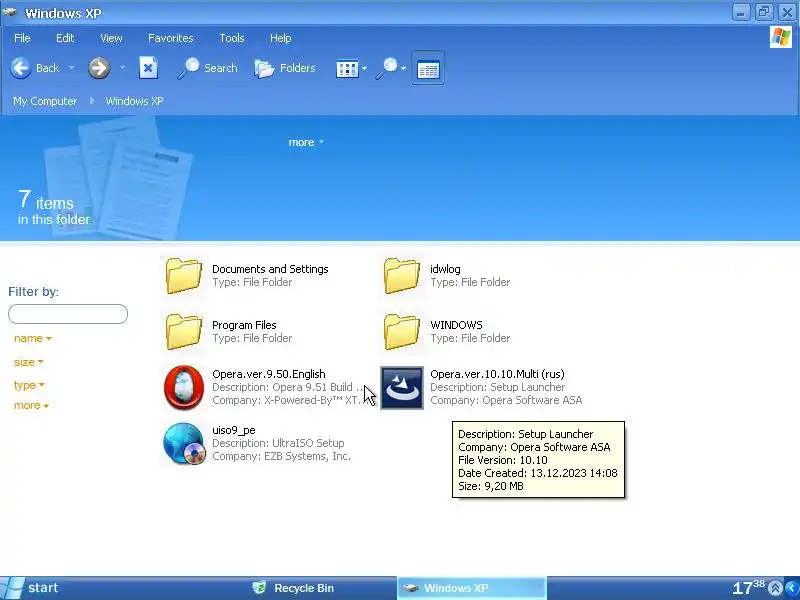
Task: Switch to the Windows XP taskbar button
Action: point(471,588)
